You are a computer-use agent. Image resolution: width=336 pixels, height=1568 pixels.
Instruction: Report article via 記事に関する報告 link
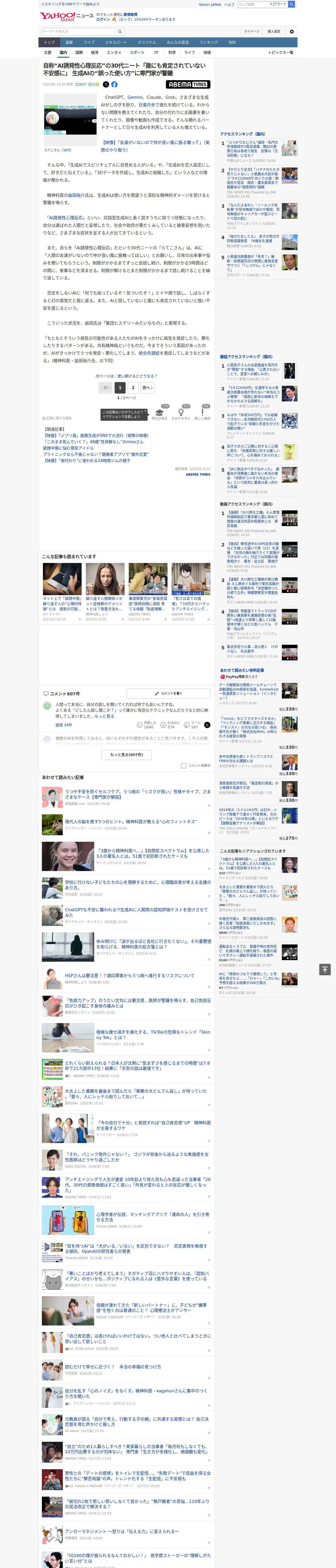coord(57,418)
